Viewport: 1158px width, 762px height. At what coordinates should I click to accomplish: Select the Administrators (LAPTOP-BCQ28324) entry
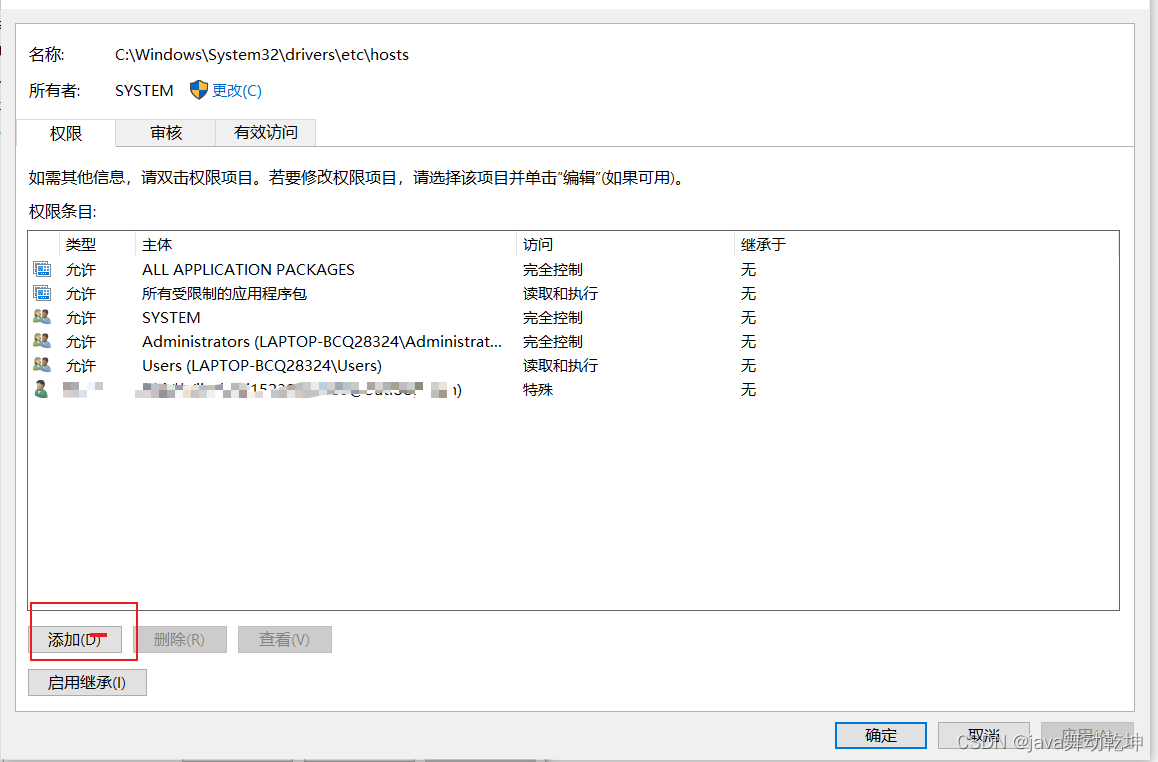[322, 342]
